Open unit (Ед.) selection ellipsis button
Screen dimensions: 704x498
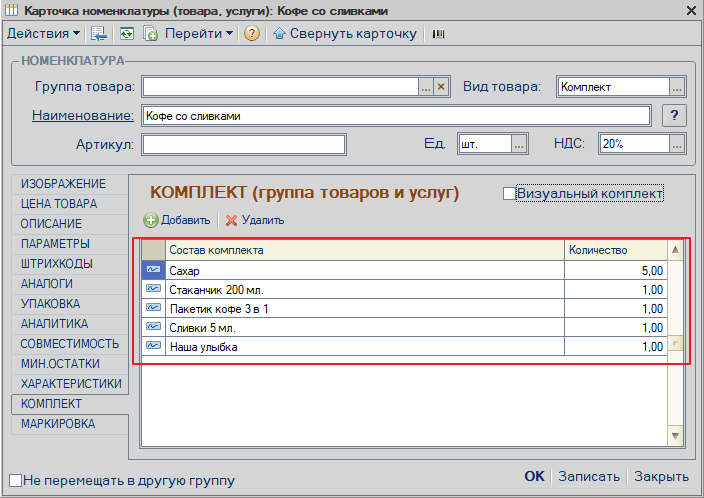point(519,145)
